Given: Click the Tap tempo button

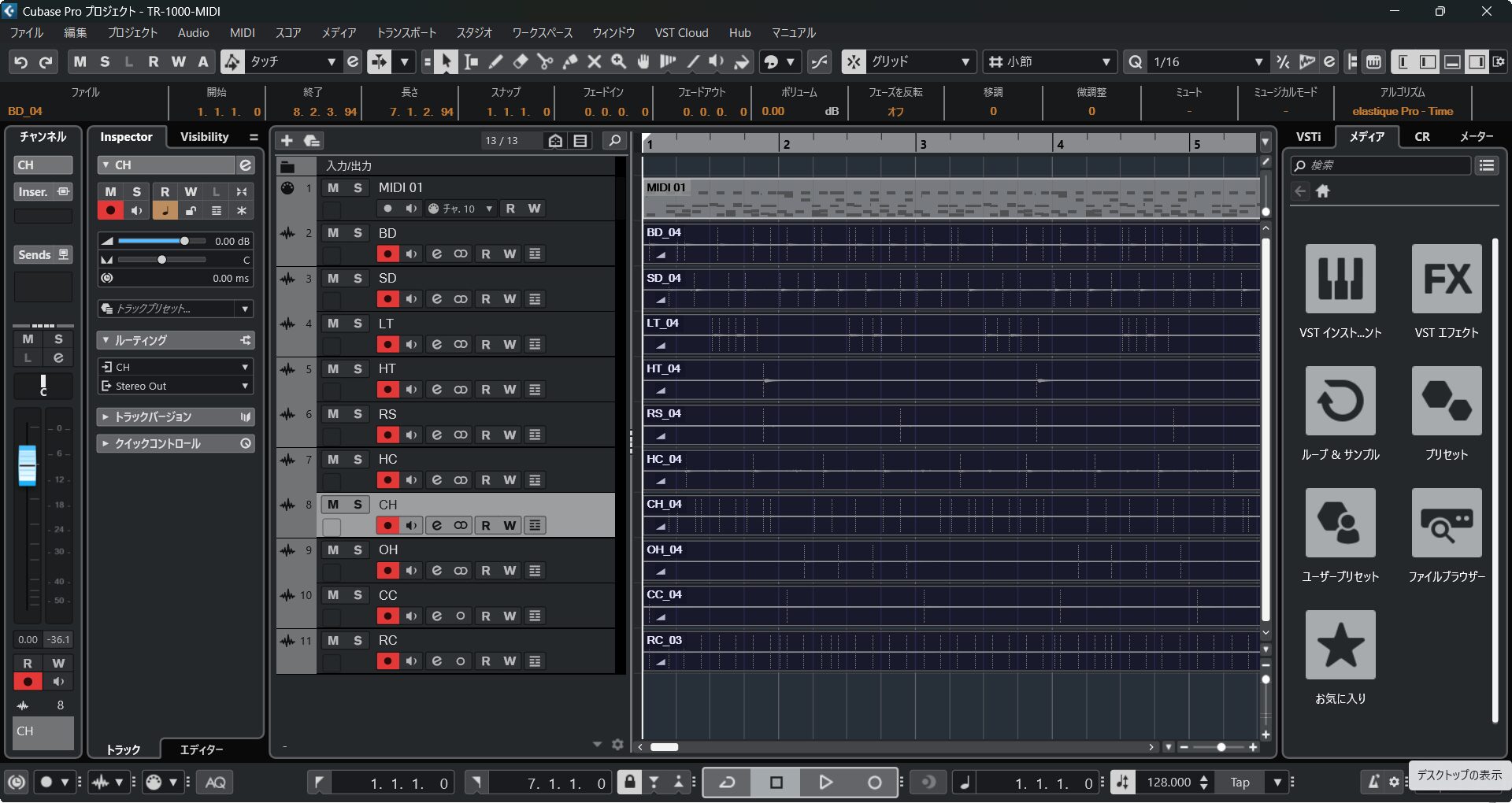Looking at the screenshot, I should point(1240,783).
